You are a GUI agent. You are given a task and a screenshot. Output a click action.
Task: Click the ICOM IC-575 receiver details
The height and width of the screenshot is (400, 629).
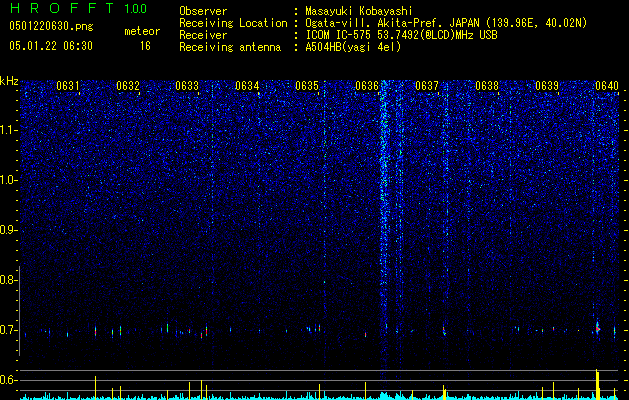(x=401, y=35)
